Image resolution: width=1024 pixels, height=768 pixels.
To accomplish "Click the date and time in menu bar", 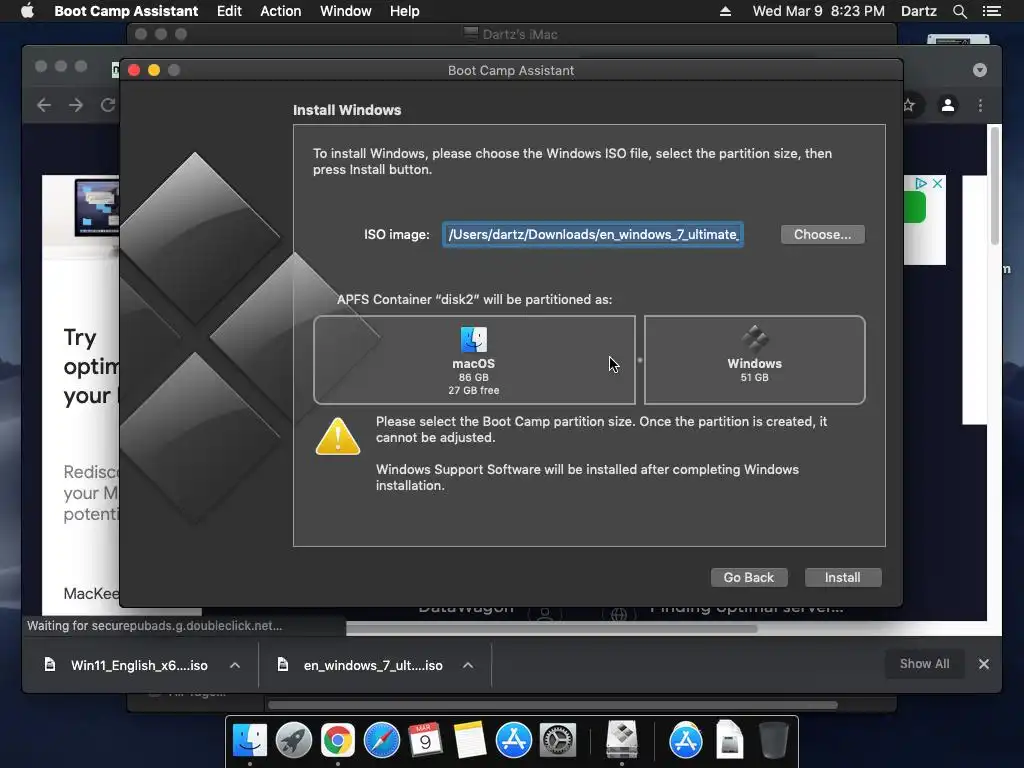I will point(818,11).
